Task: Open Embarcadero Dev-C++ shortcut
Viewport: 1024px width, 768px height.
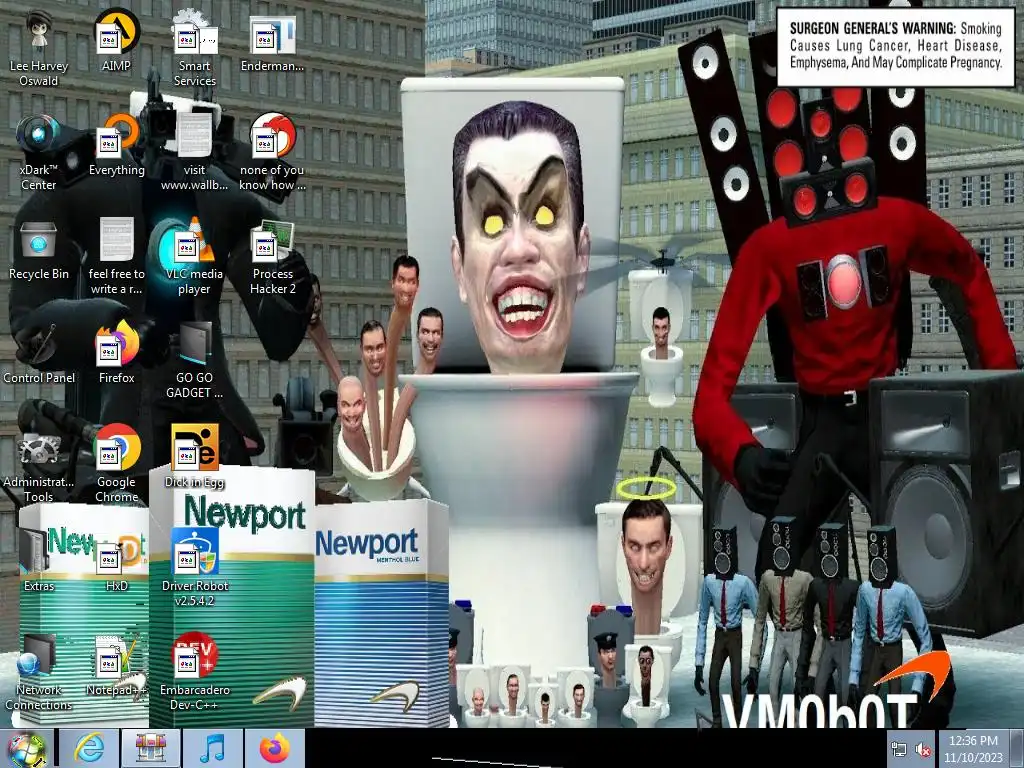Action: click(x=195, y=672)
